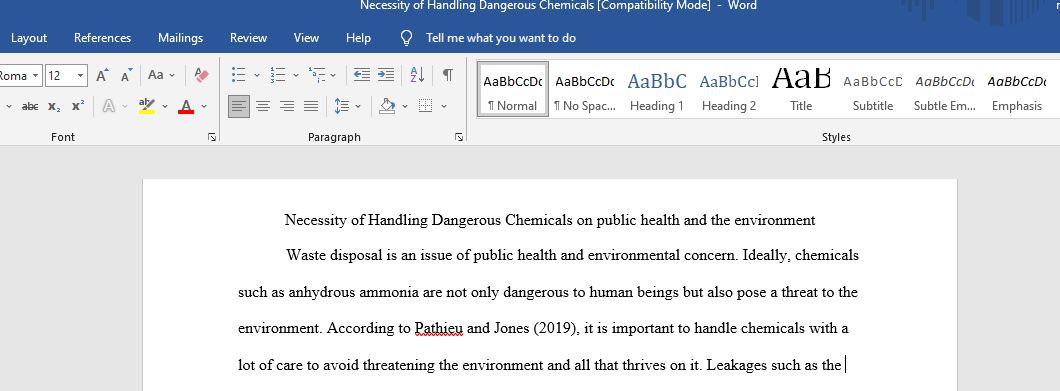
Task: Clear all formatting with the eraser icon
Action: [201, 75]
